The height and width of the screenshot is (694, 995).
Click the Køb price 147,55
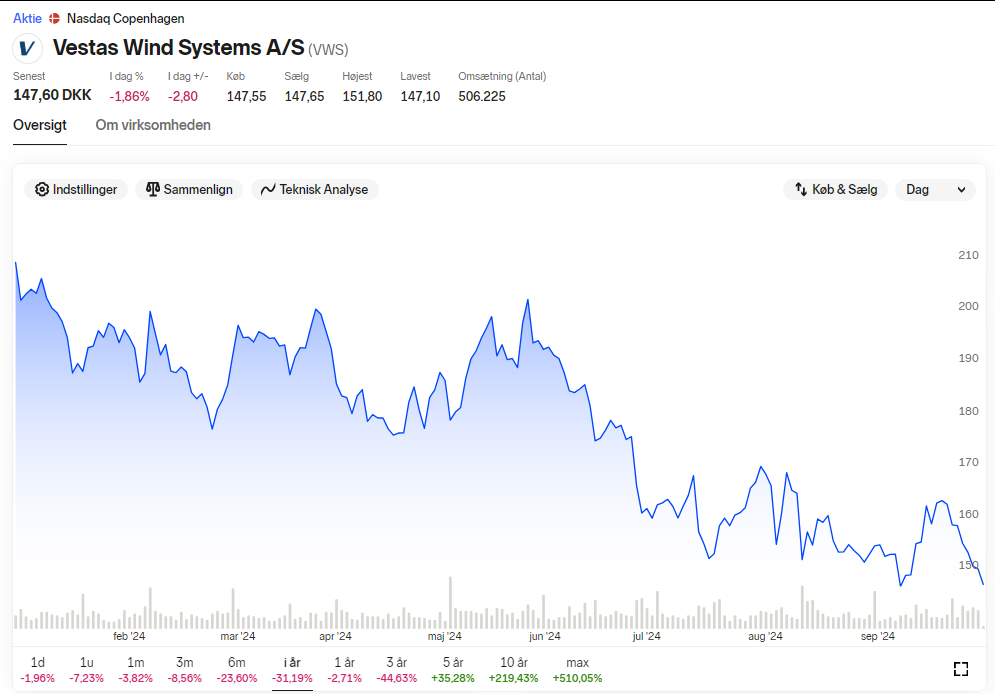point(246,96)
